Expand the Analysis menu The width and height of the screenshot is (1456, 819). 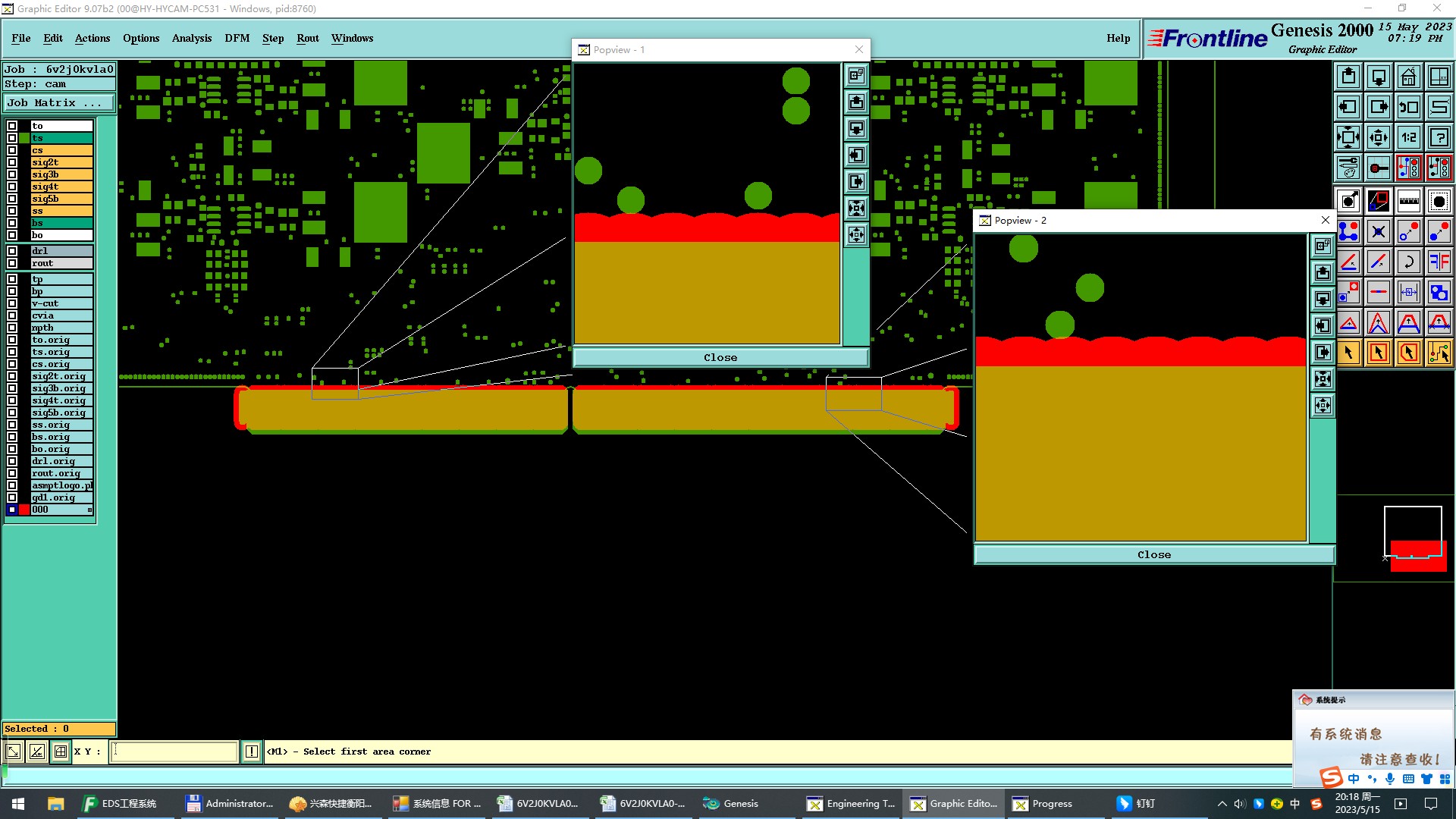click(191, 38)
